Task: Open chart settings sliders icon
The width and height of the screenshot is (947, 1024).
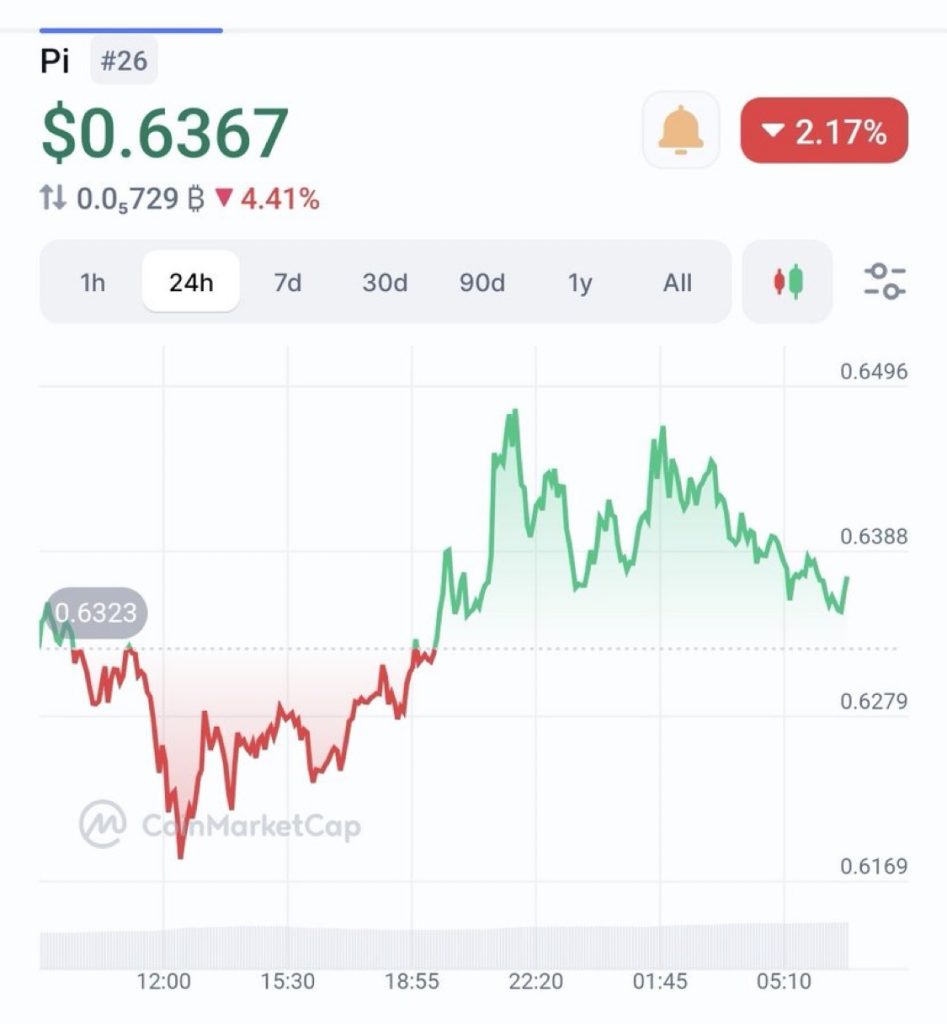Action: (884, 281)
